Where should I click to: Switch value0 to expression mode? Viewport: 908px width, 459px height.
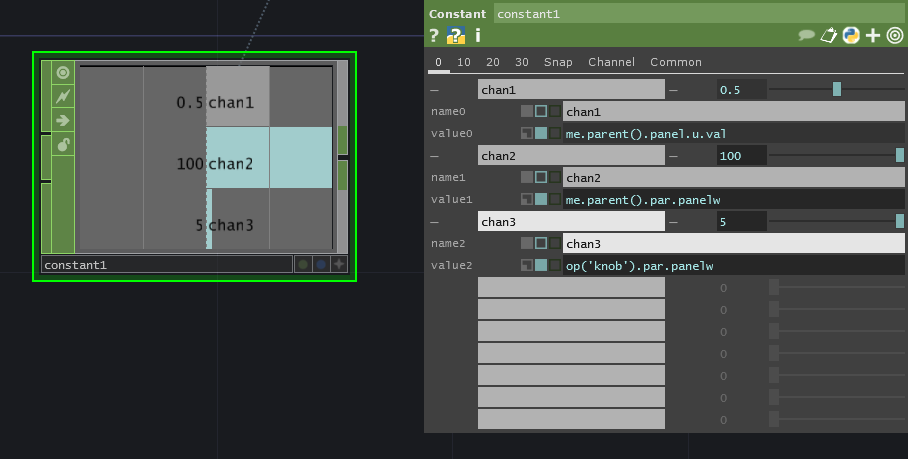click(541, 133)
